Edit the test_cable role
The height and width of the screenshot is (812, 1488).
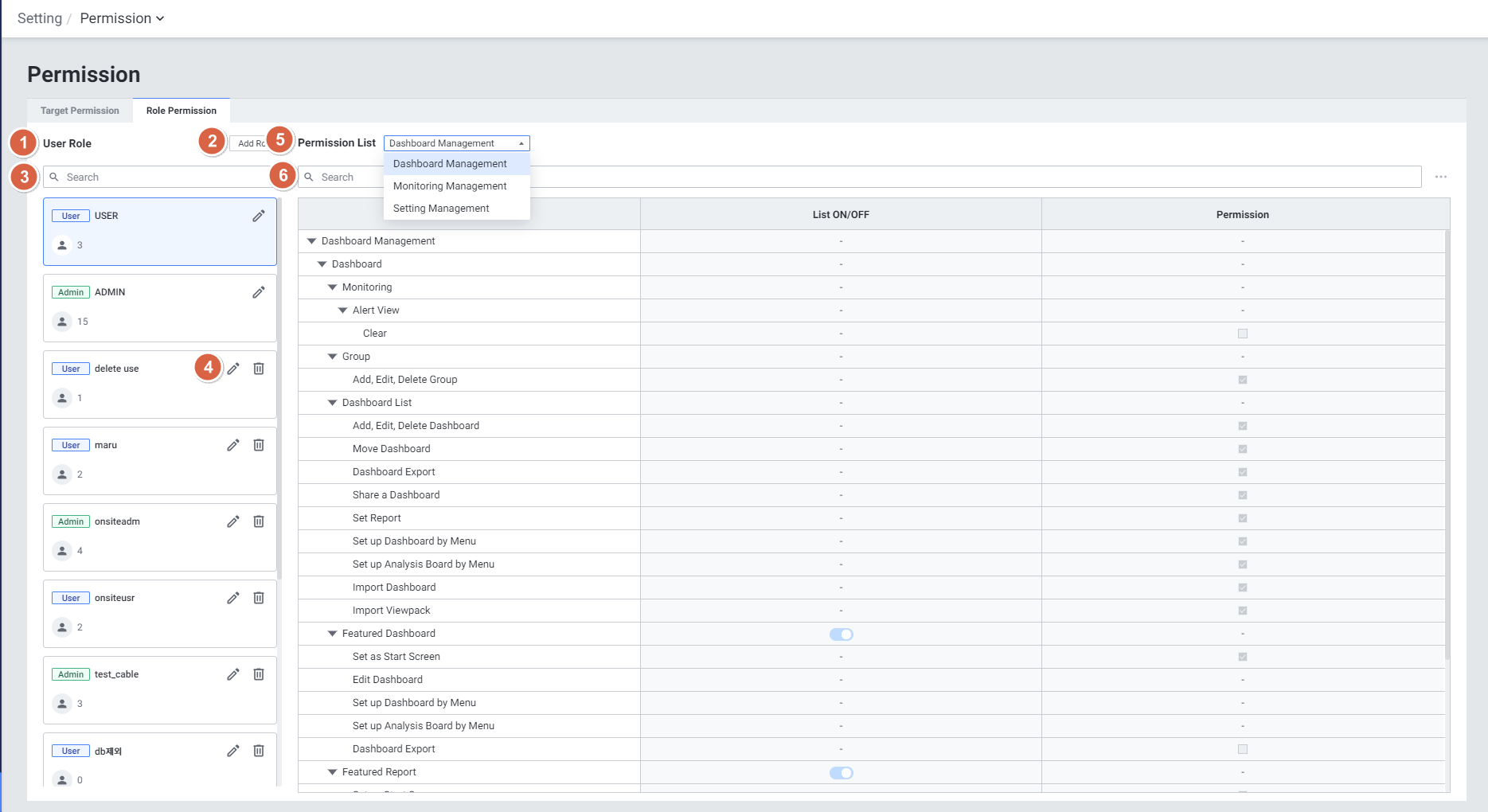[233, 674]
